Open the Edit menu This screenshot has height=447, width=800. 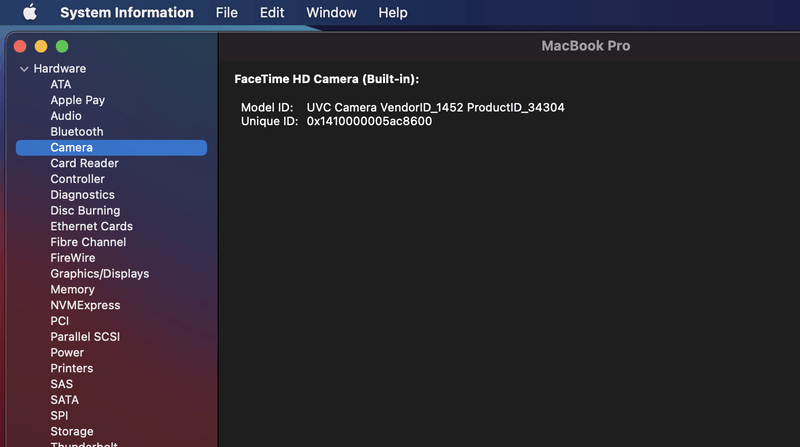[x=272, y=12]
